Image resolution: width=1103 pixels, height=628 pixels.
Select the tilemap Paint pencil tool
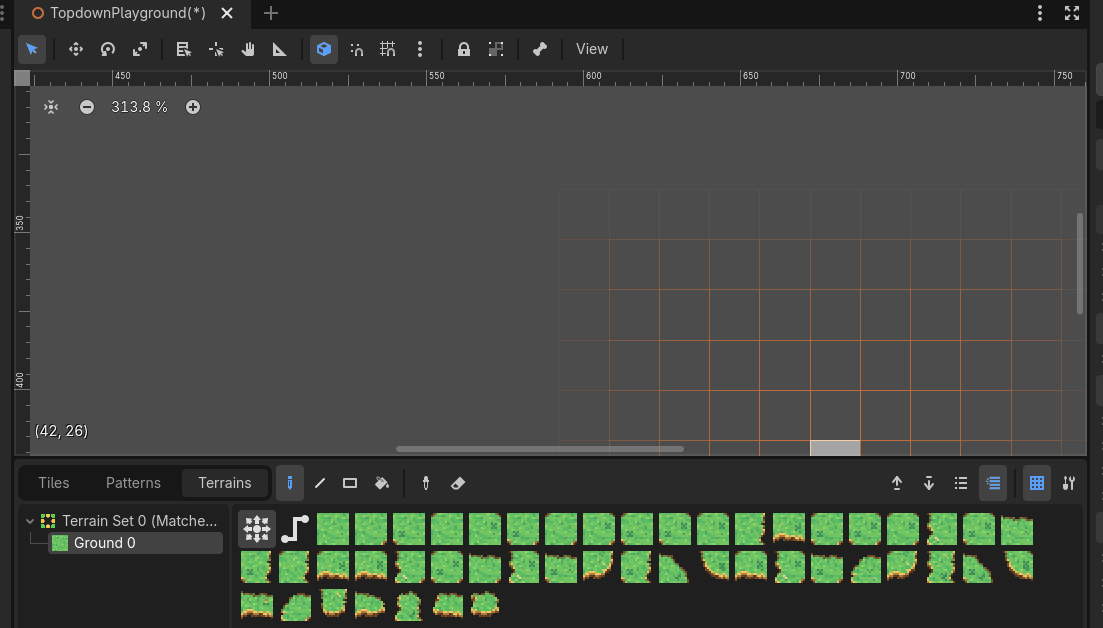pos(290,483)
